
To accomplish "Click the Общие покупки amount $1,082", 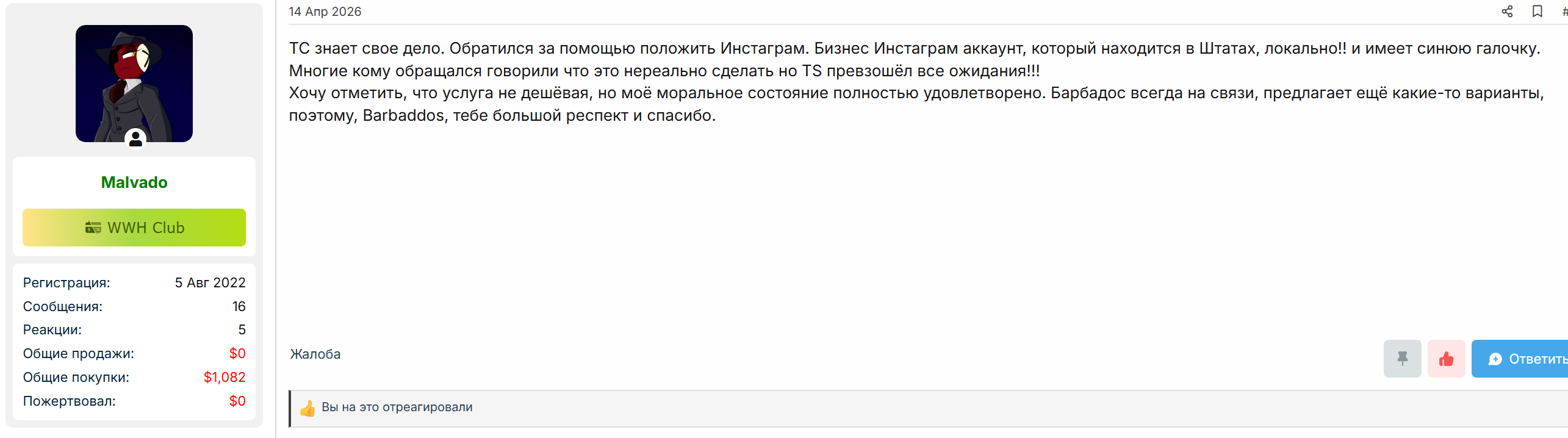I will click(225, 377).
